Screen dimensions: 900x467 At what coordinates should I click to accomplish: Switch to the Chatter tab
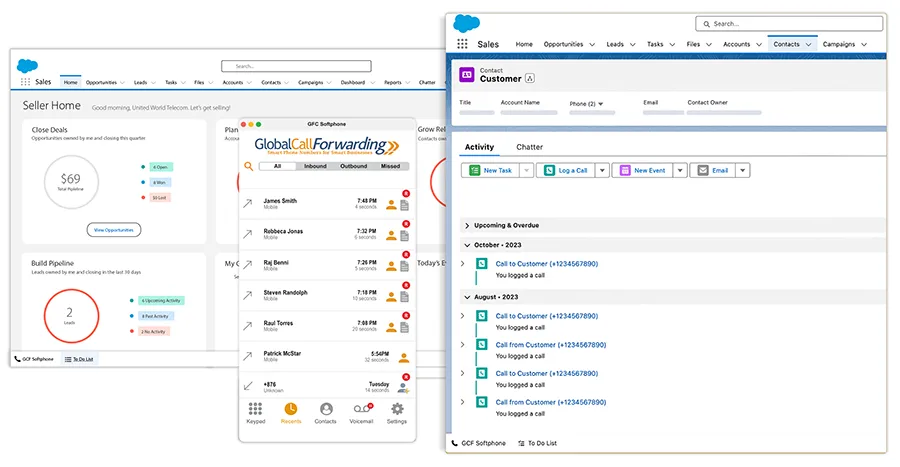coord(529,147)
